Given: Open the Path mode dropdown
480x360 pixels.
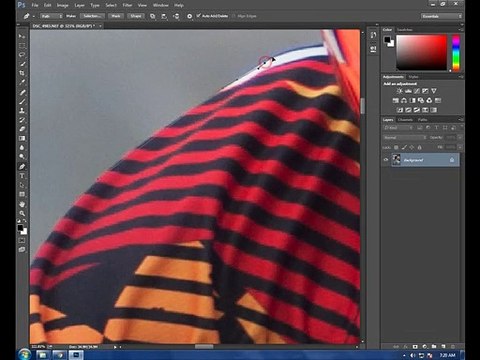Looking at the screenshot, I should pos(51,16).
